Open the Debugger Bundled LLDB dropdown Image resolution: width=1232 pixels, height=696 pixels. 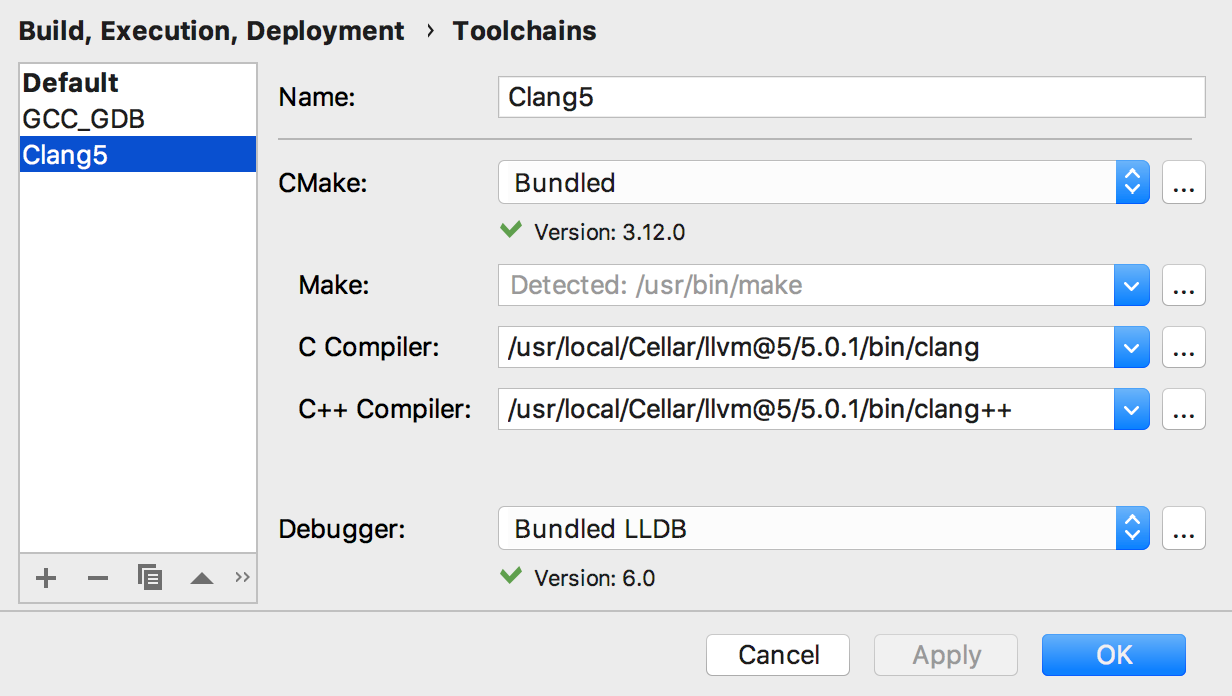(x=1132, y=529)
